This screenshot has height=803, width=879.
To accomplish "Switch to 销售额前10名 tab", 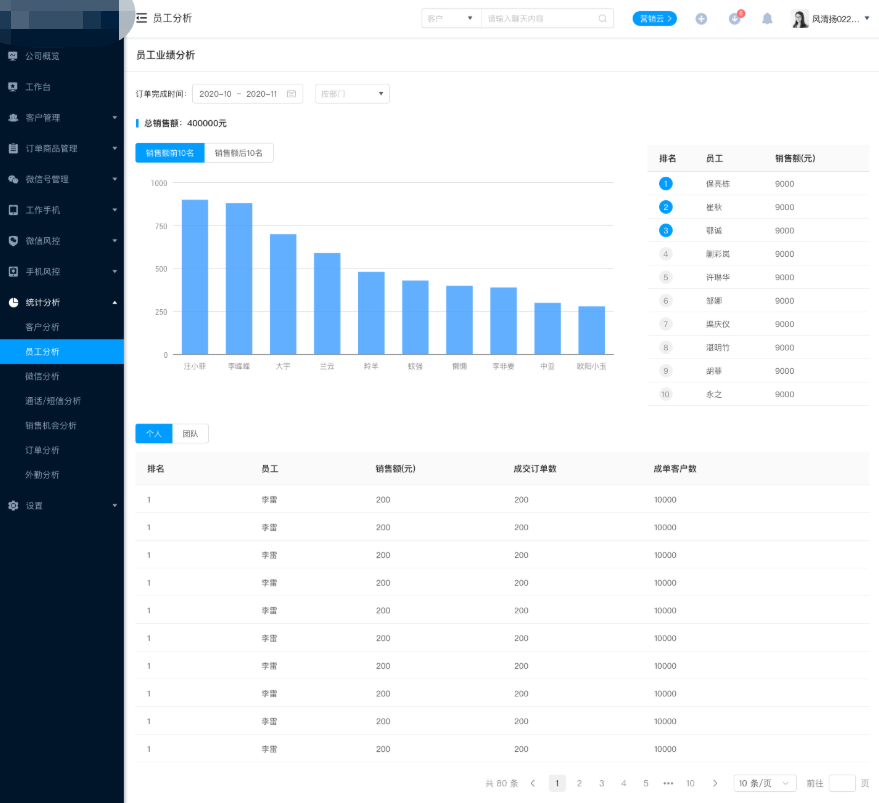I will point(170,153).
